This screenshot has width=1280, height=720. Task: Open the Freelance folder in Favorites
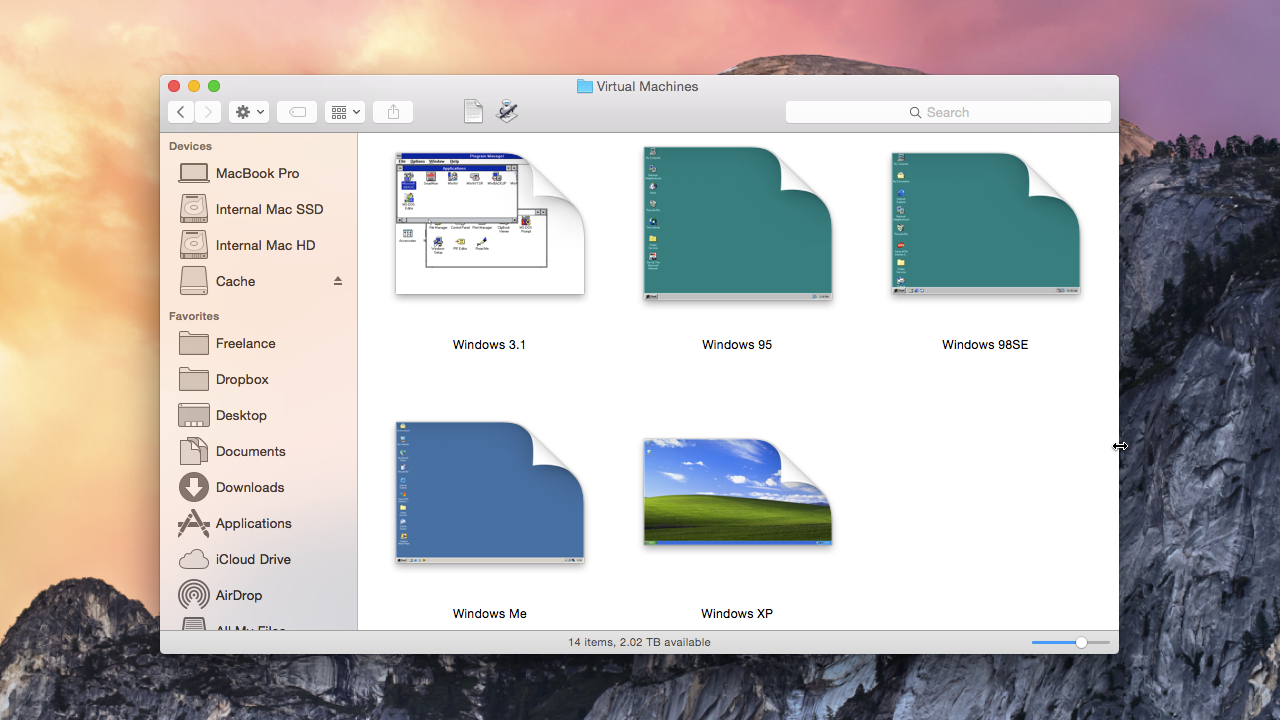click(x=258, y=343)
